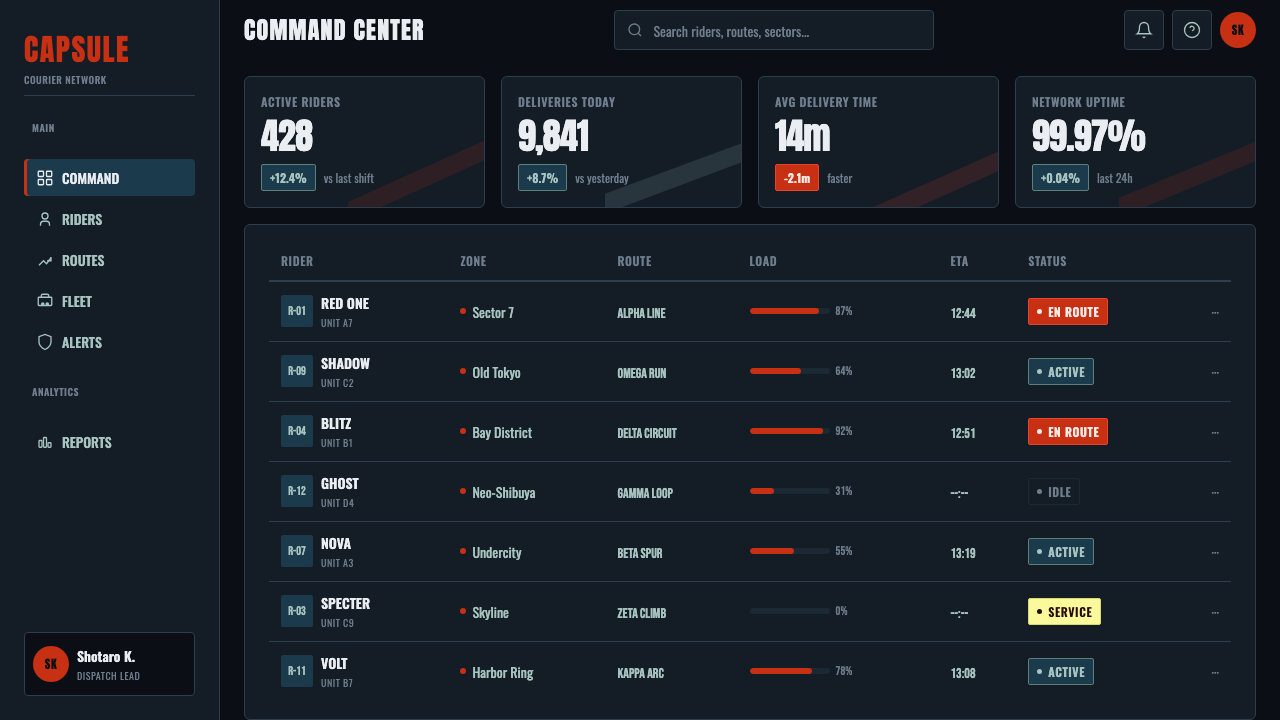The image size is (1280, 720).
Task: Click the Command grid icon in sidebar
Action: tap(45, 178)
